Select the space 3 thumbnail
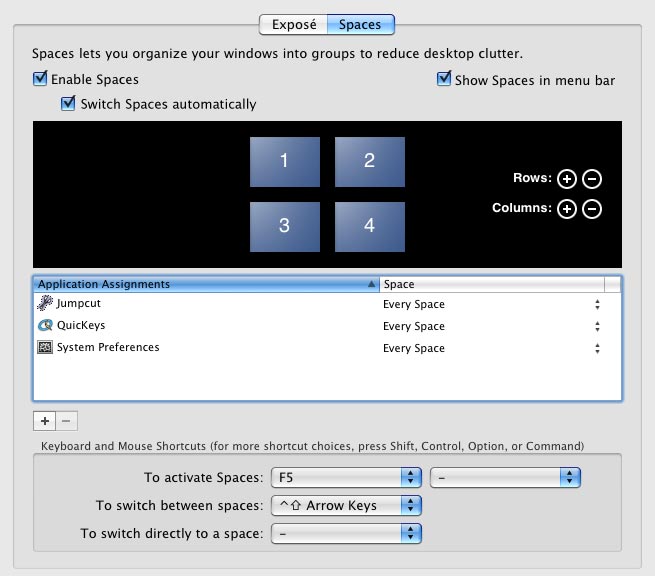The image size is (655, 576). click(x=285, y=227)
